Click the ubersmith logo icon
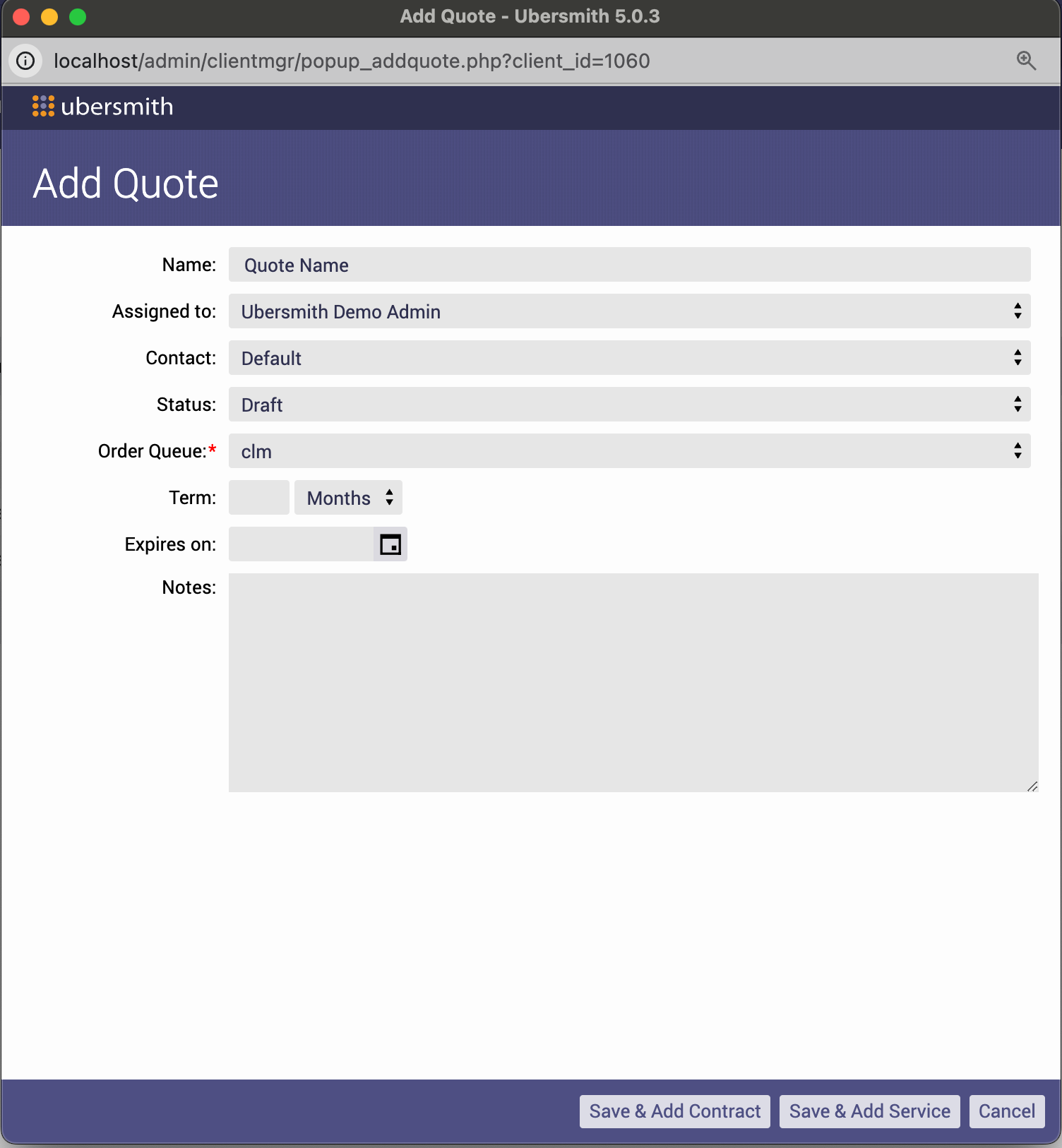The image size is (1062, 1148). (43, 106)
